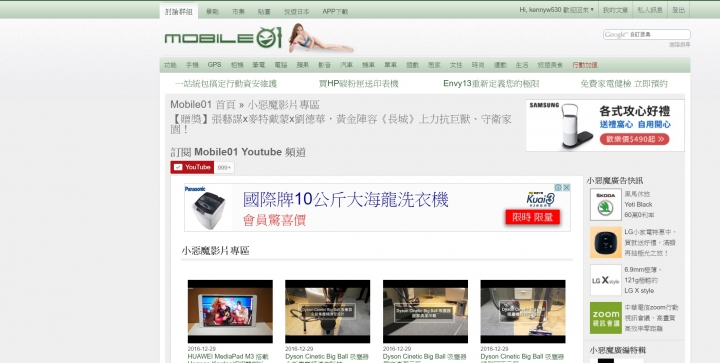Click the LG X style logo

pyautogui.click(x=606, y=280)
